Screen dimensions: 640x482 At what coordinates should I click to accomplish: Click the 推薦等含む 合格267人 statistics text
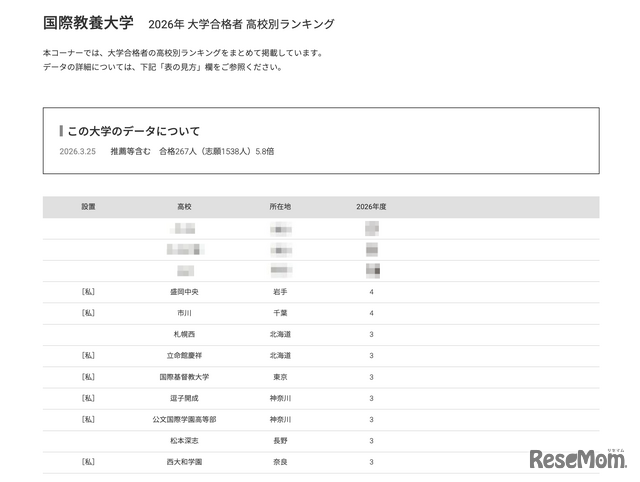[x=192, y=151]
